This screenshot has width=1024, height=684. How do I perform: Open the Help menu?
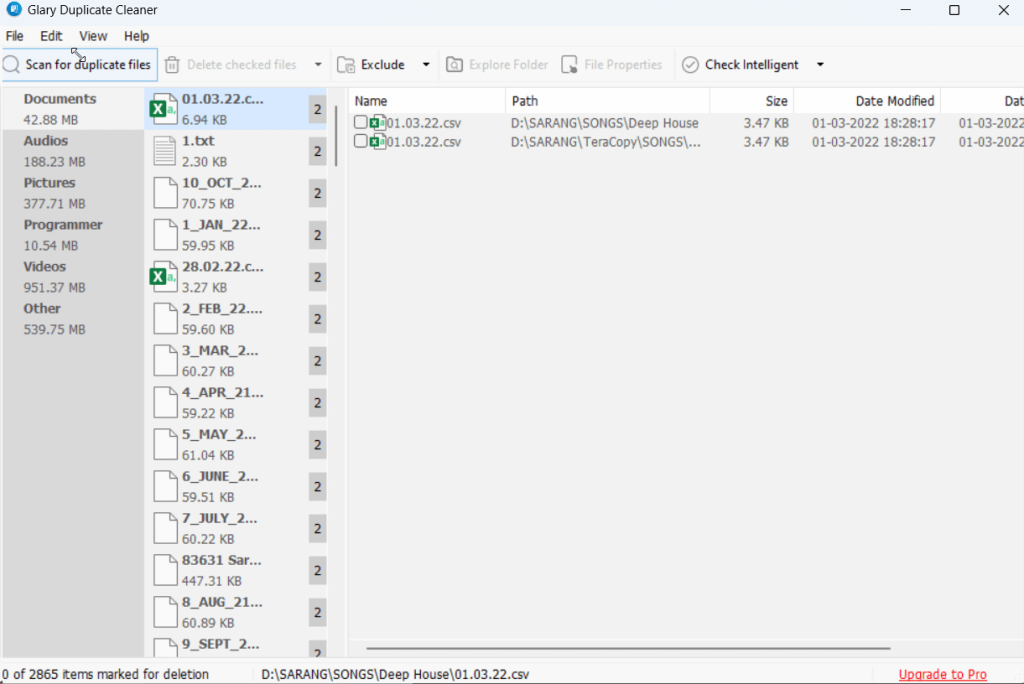[136, 36]
